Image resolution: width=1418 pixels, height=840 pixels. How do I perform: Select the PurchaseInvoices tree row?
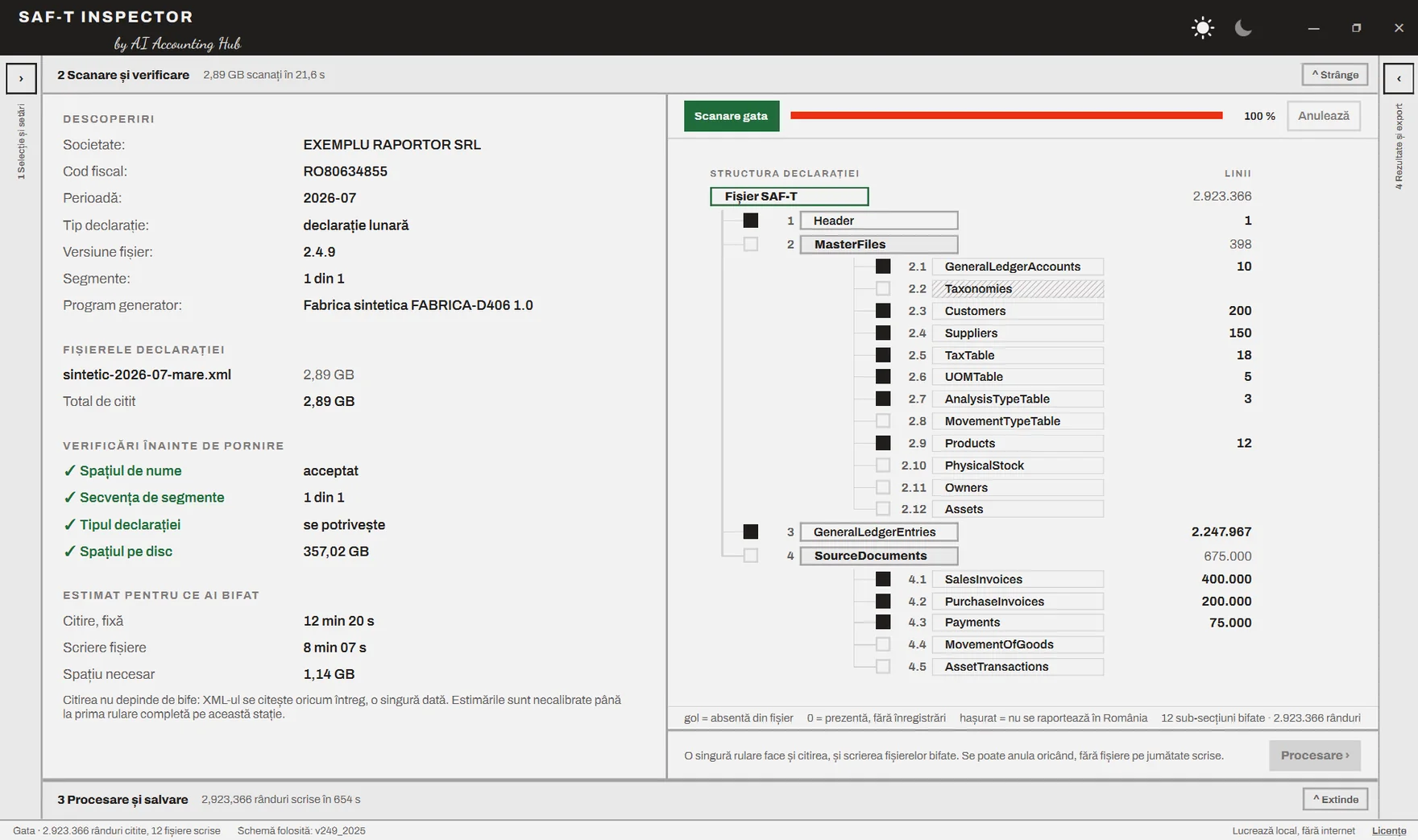pos(1018,602)
